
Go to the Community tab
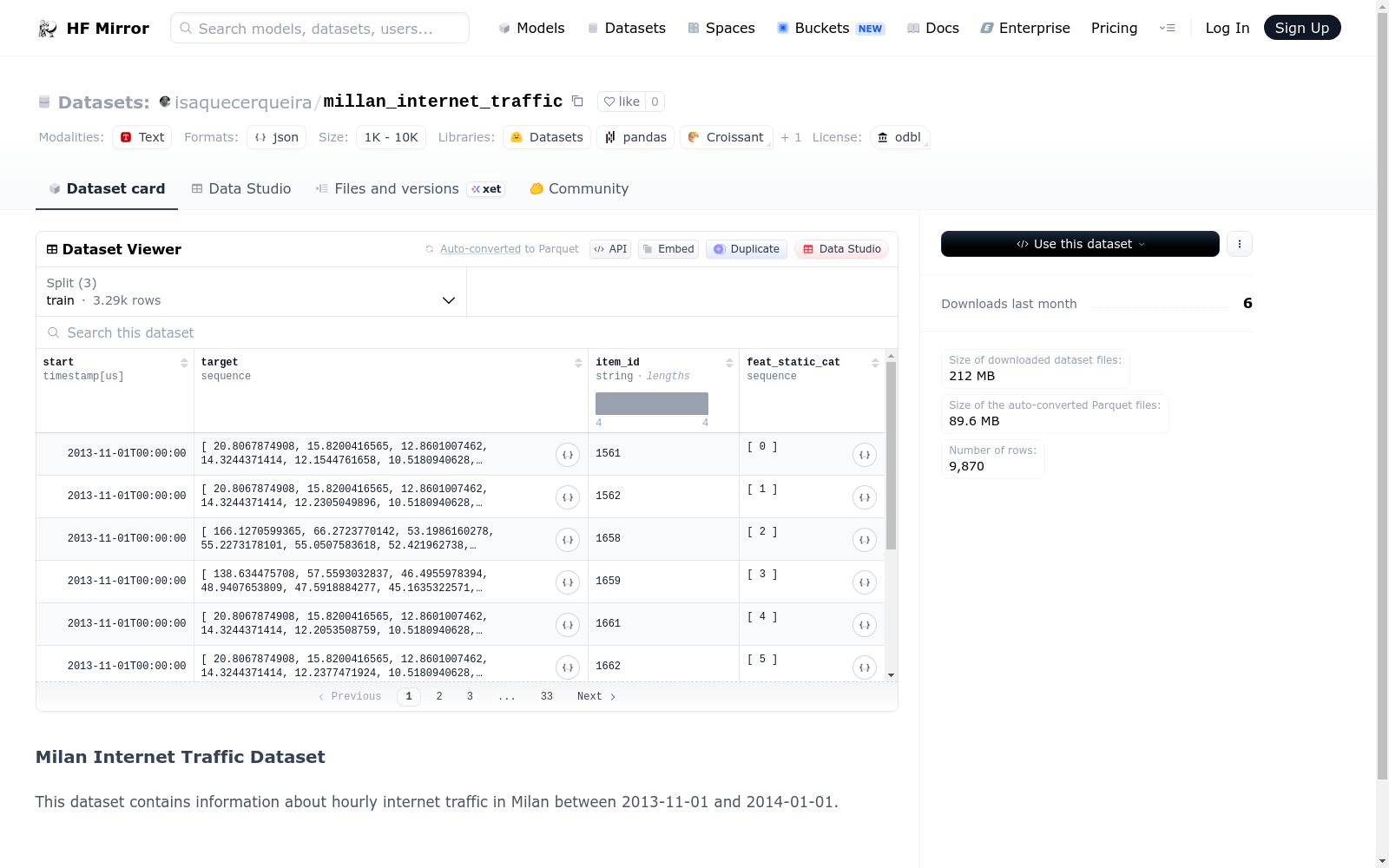click(579, 188)
